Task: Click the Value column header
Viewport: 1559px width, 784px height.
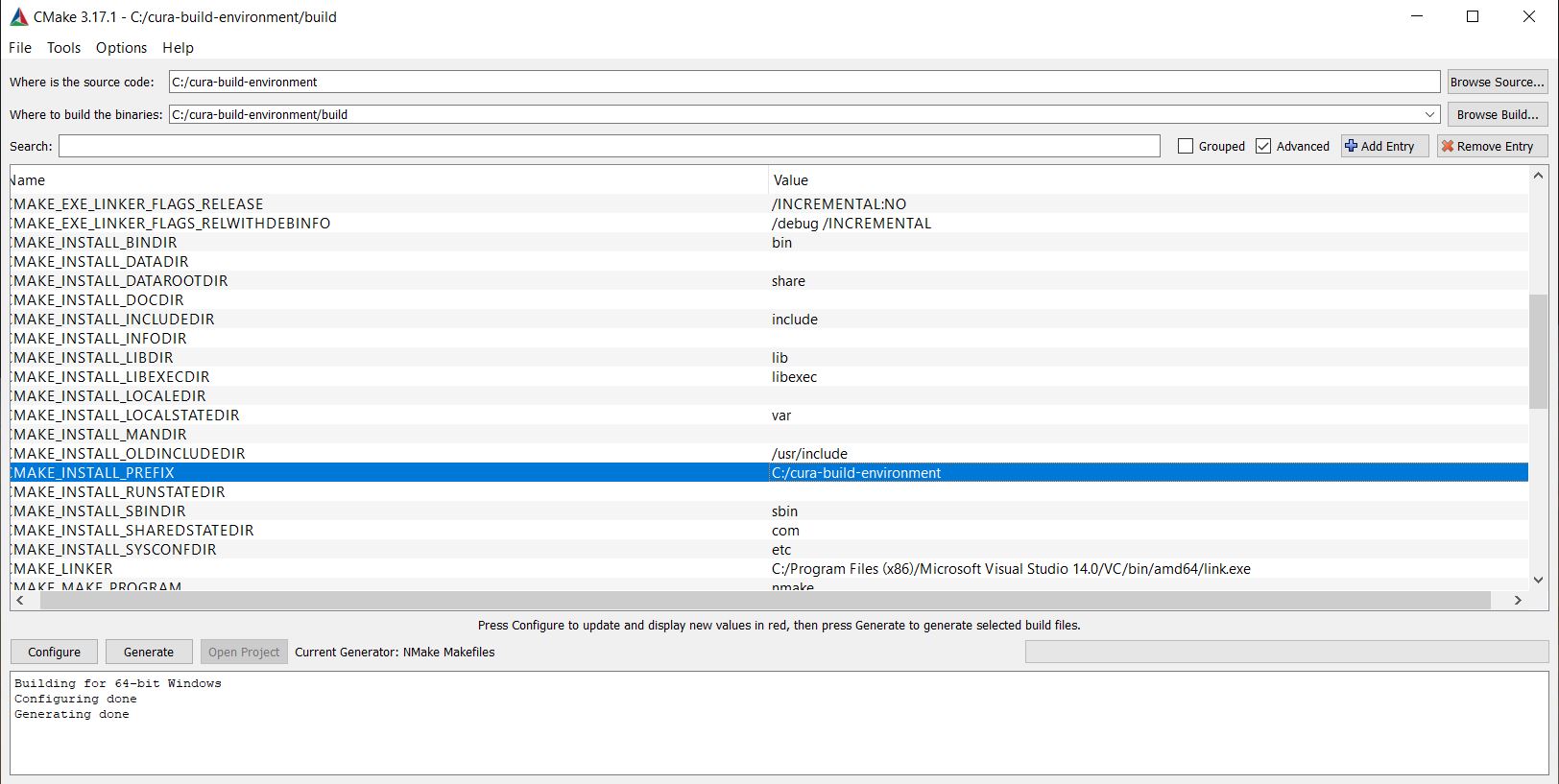Action: (x=1148, y=179)
